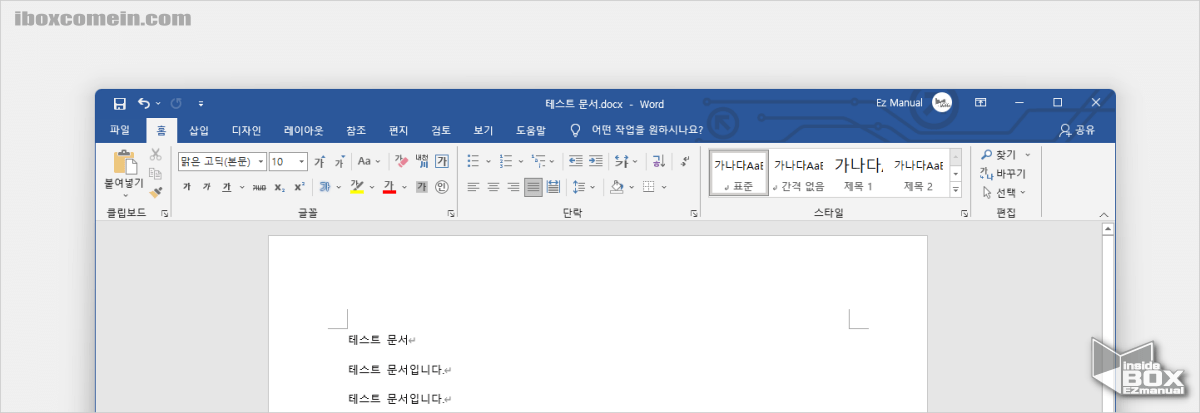Decrease the paragraph indent
This screenshot has height=413, width=1200.
[575, 161]
